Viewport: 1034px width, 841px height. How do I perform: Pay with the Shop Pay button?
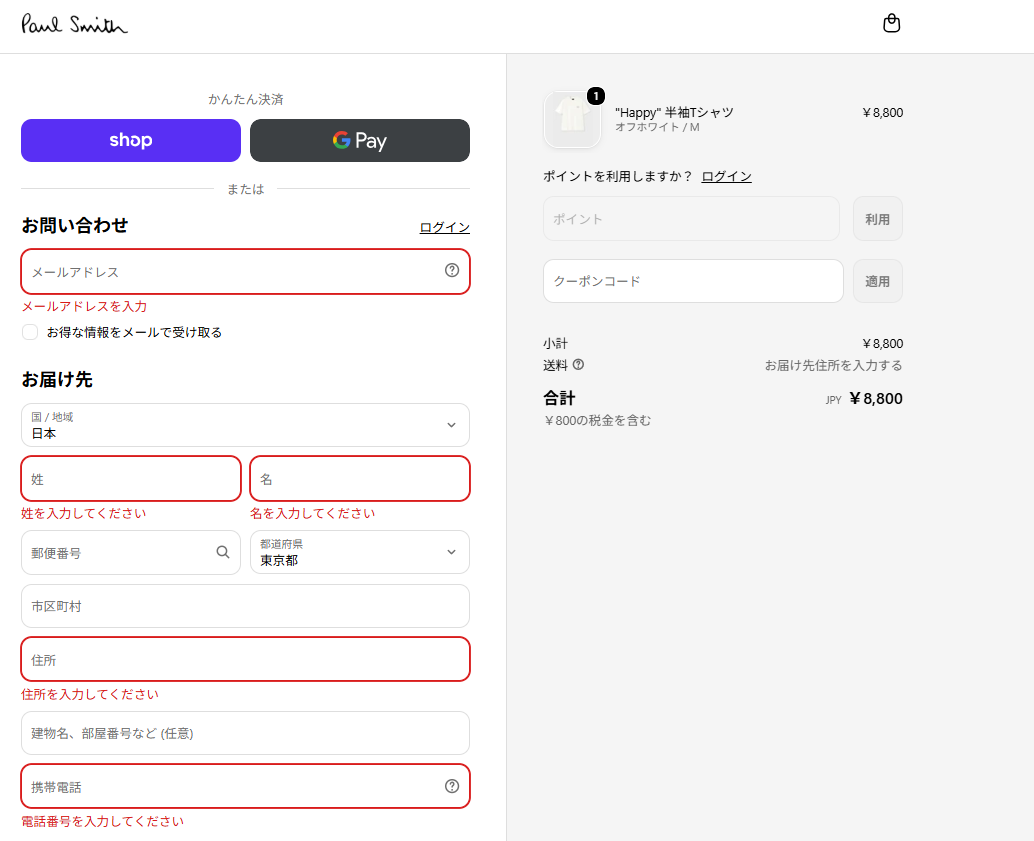coord(131,140)
